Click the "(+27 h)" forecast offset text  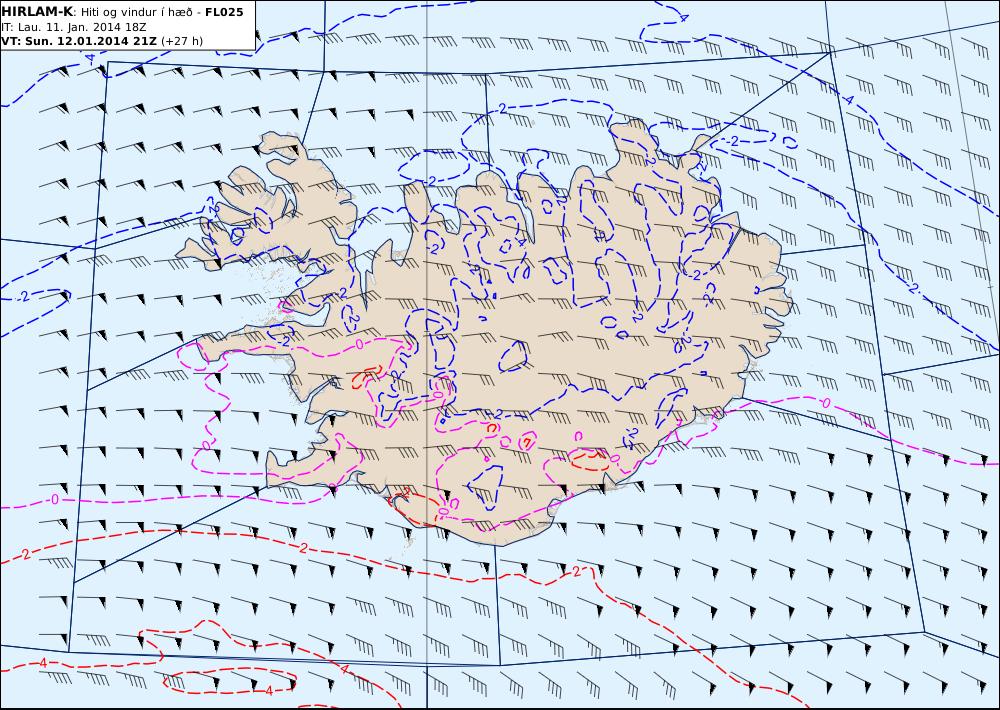point(182,41)
